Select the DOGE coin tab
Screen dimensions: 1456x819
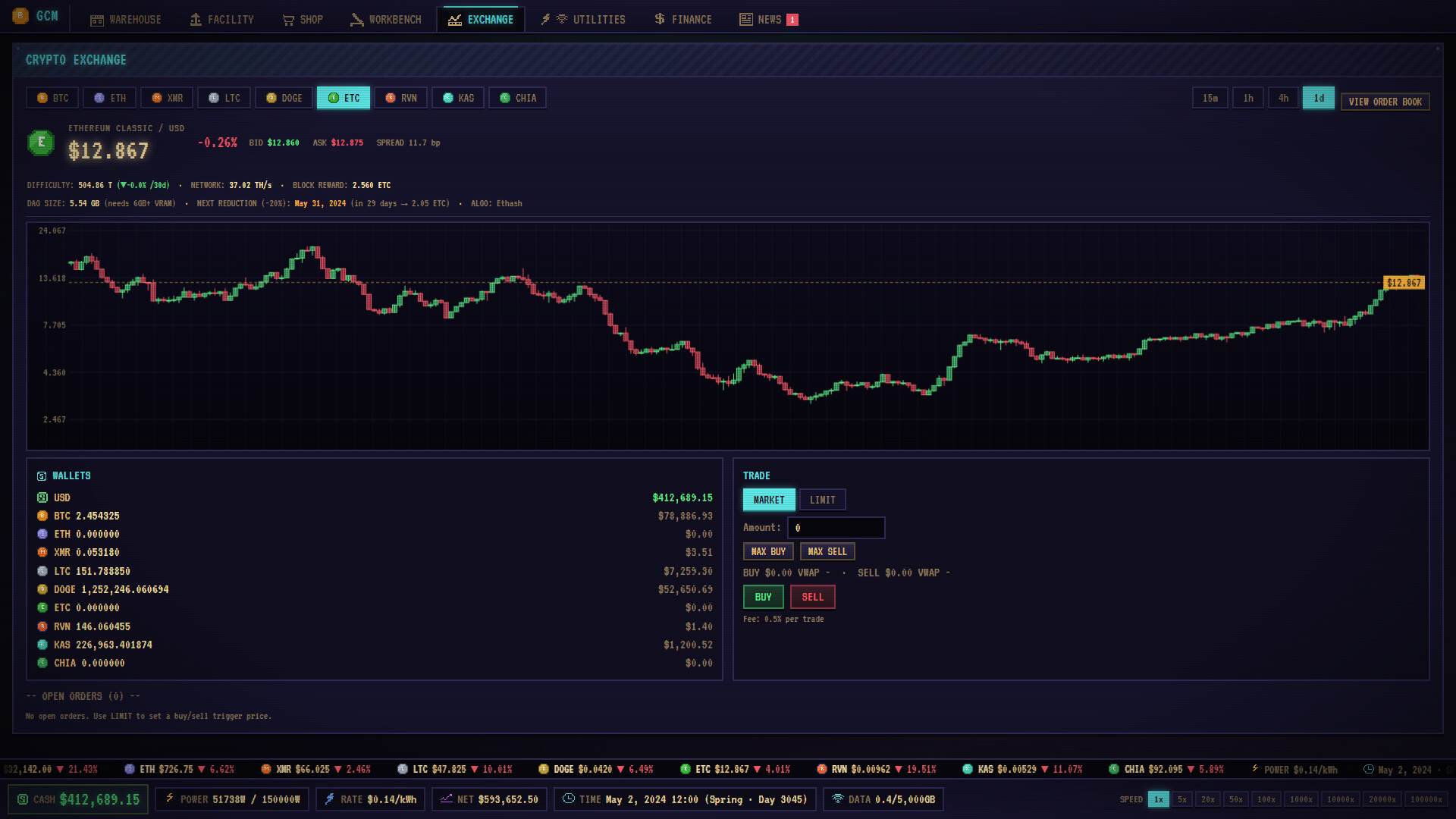point(284,99)
